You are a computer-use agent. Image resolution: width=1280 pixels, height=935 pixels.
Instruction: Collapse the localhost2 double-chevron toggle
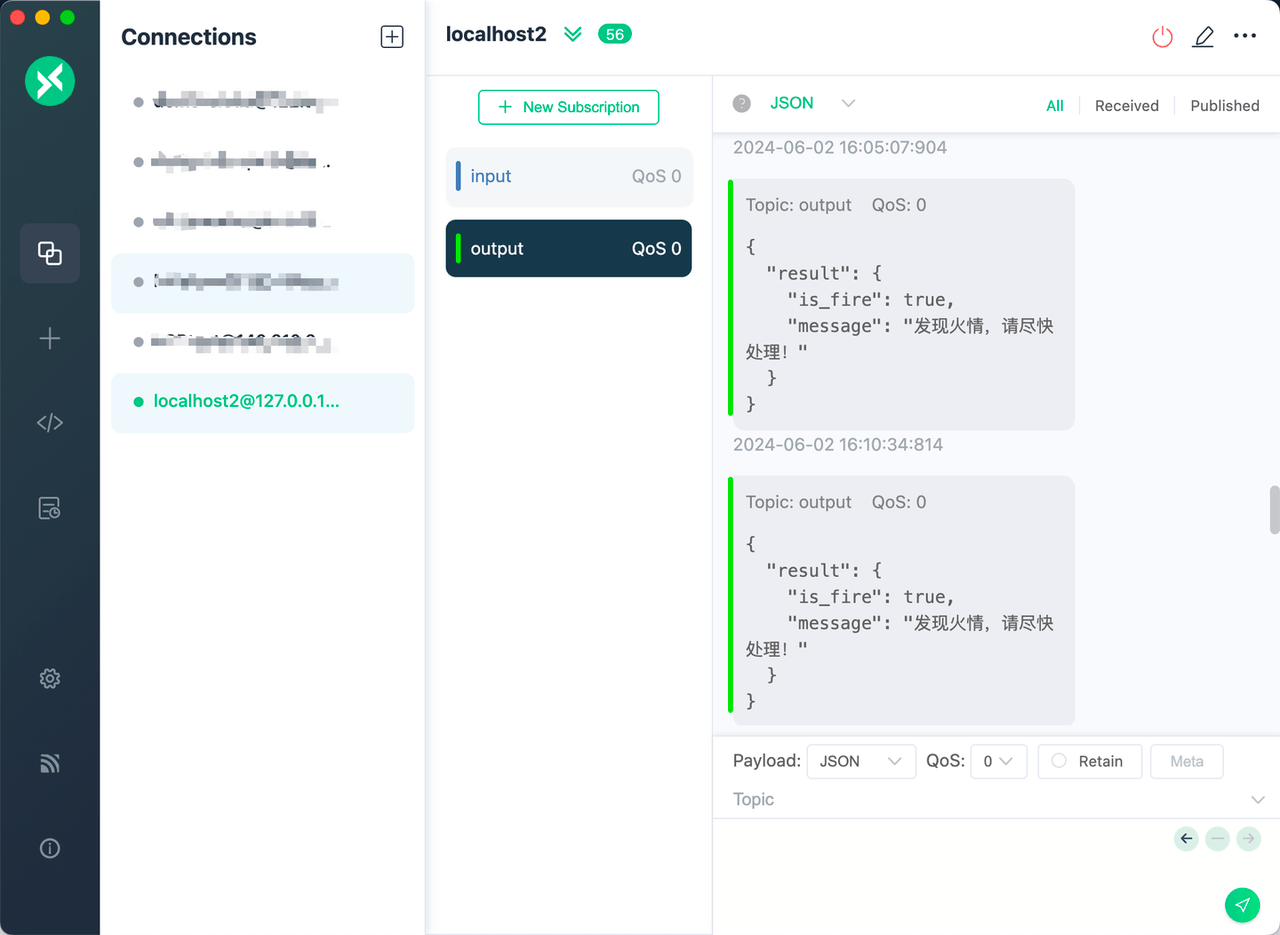[x=572, y=35]
